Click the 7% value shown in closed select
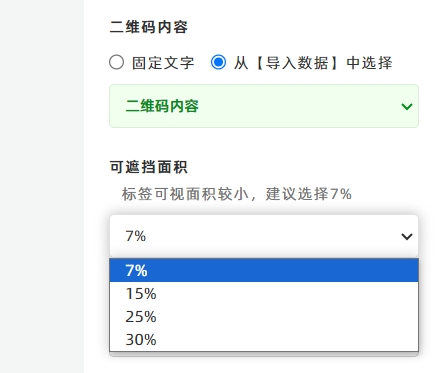 point(136,236)
